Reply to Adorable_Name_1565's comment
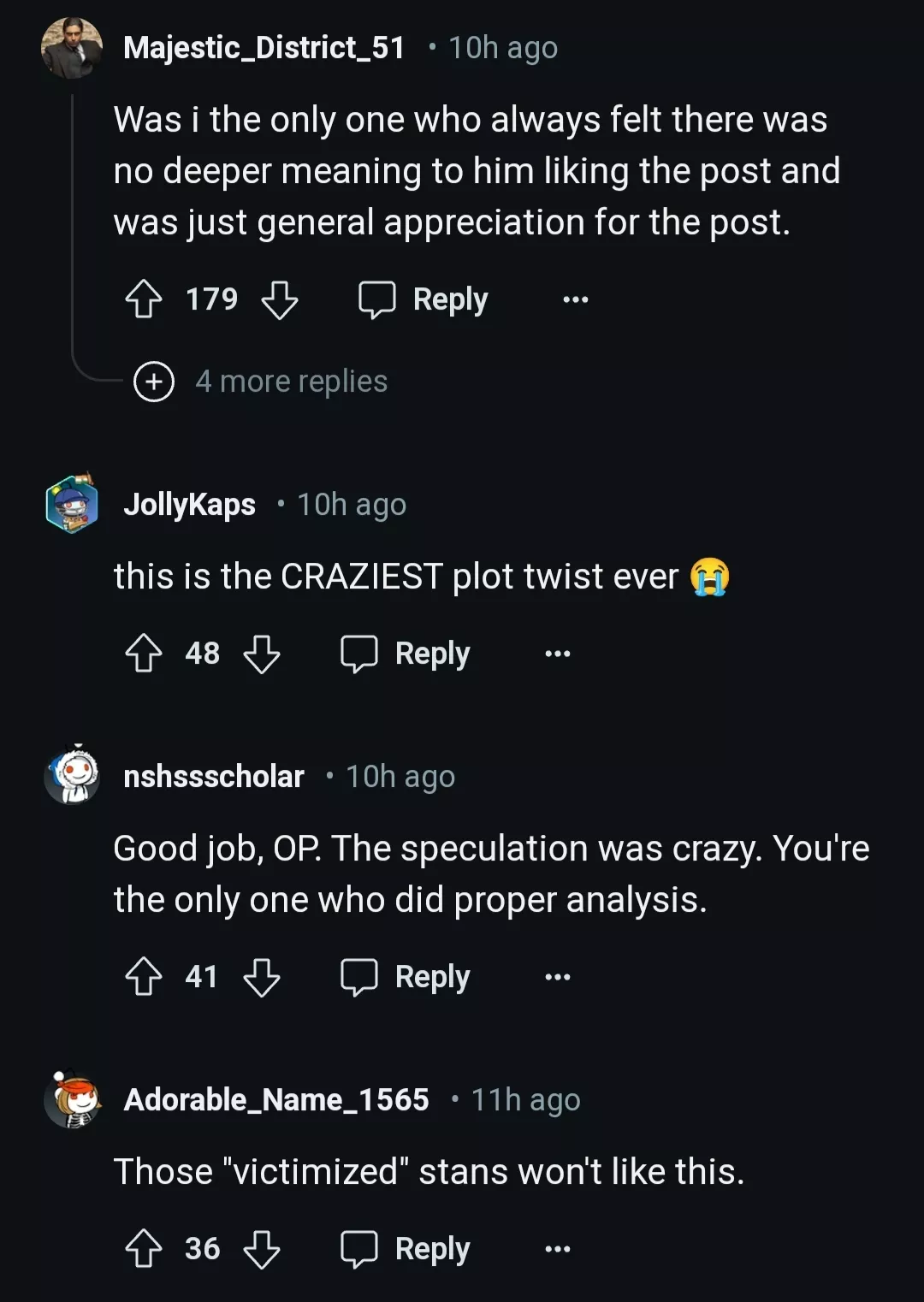 [406, 1249]
